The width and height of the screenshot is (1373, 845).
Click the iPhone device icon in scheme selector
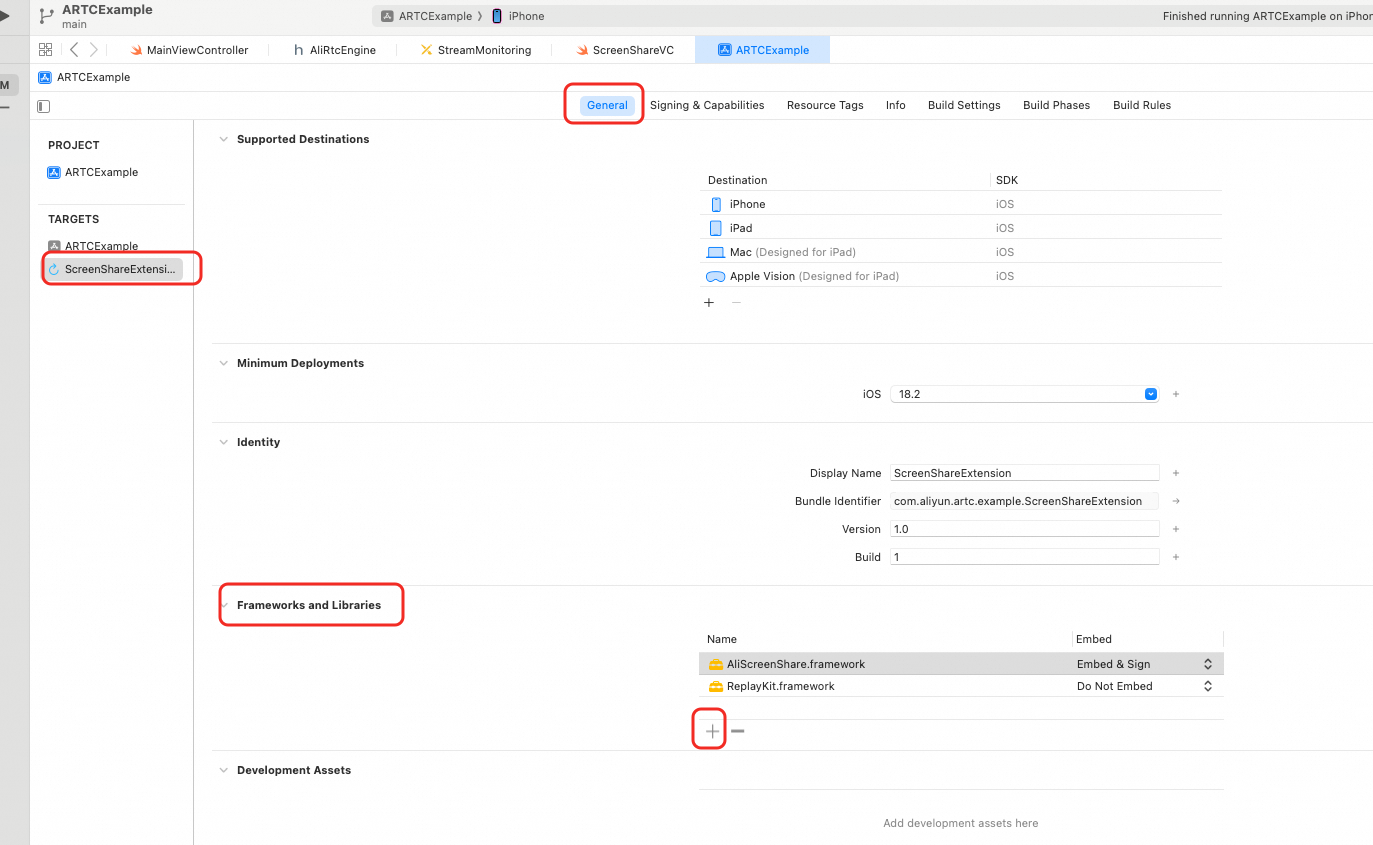pos(497,16)
